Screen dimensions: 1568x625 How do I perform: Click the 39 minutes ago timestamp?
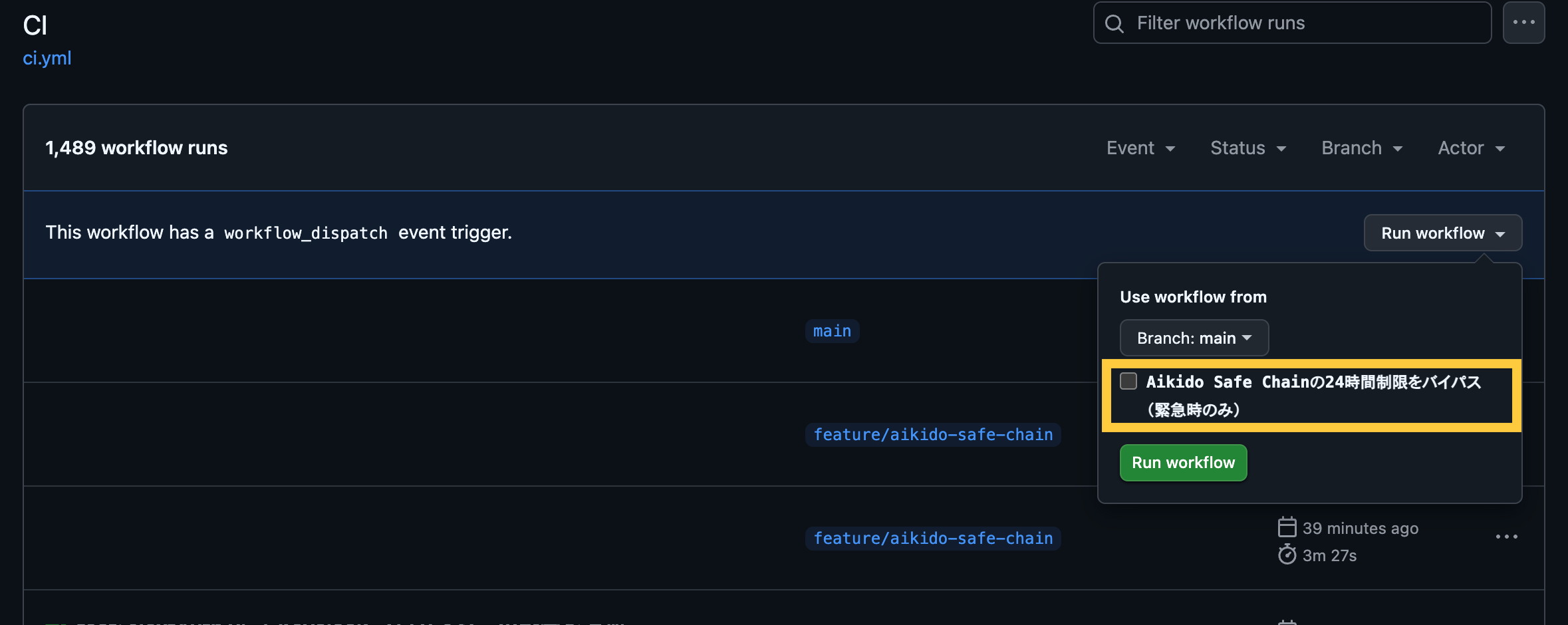pos(1360,528)
